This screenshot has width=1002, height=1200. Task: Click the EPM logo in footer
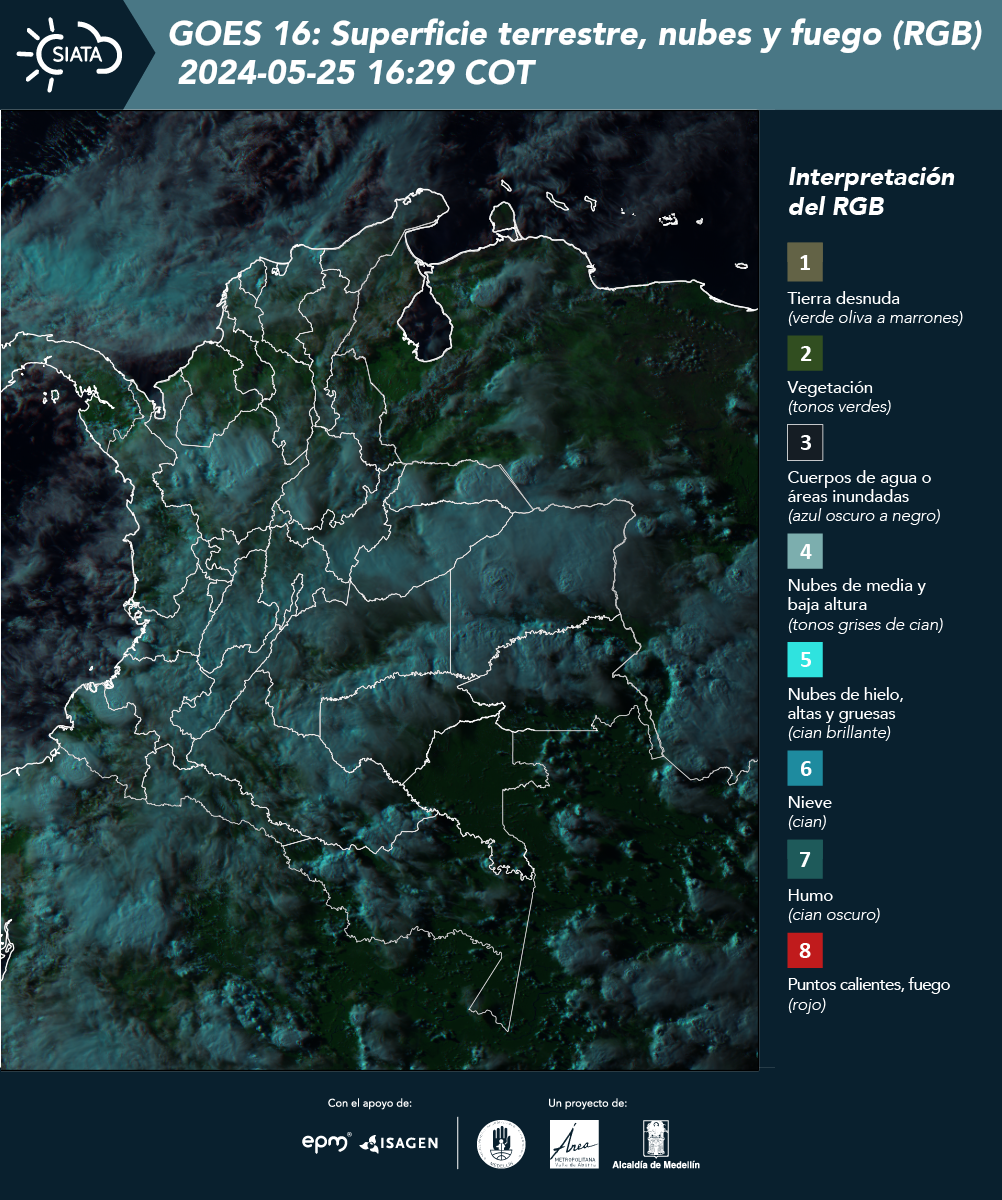click(327, 1142)
